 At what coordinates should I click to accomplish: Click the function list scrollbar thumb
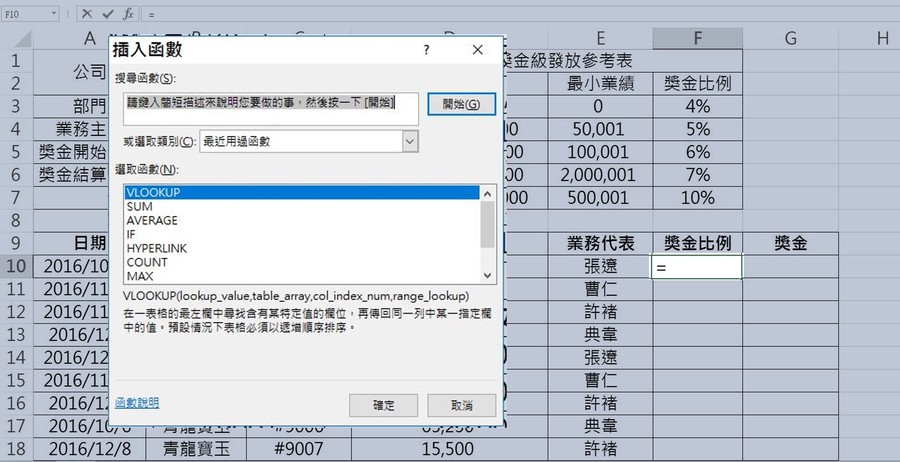(x=487, y=224)
